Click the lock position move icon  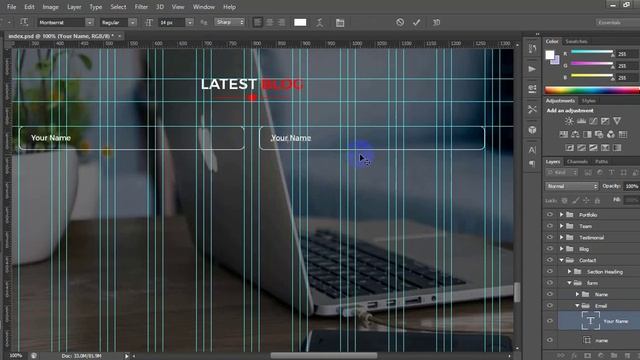(586, 200)
